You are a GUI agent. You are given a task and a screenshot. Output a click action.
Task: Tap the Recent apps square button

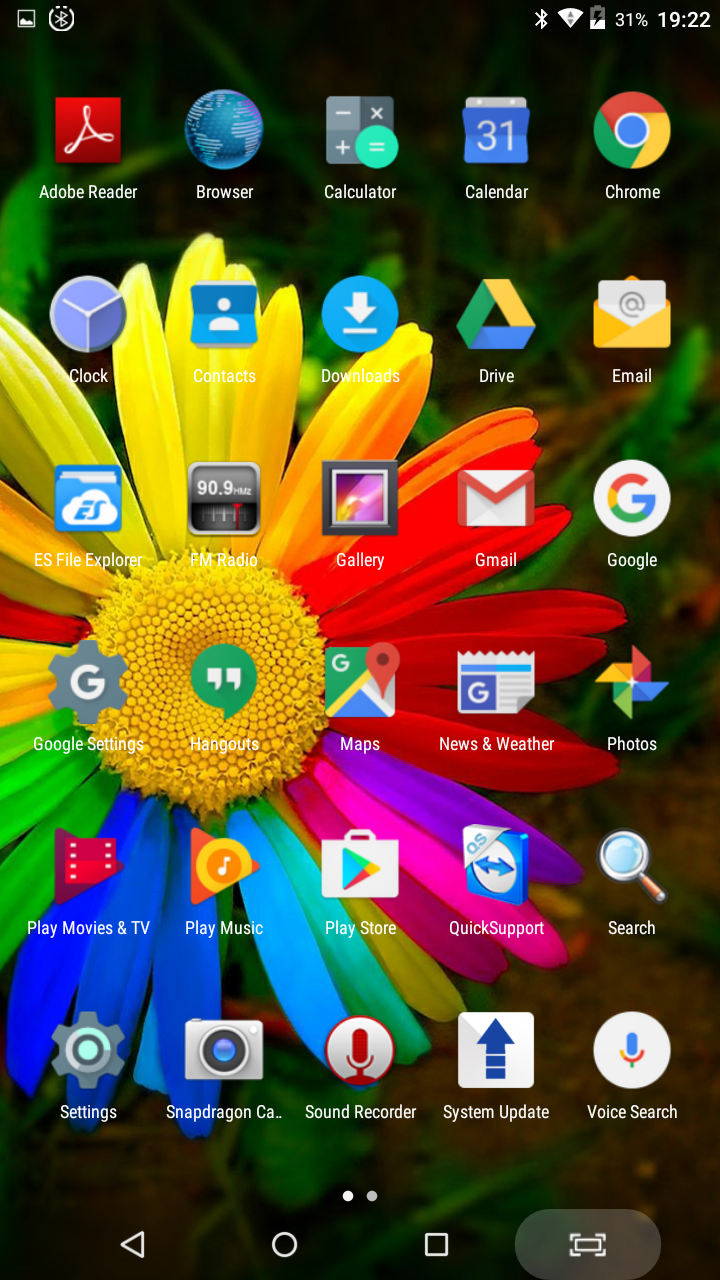coord(436,1244)
